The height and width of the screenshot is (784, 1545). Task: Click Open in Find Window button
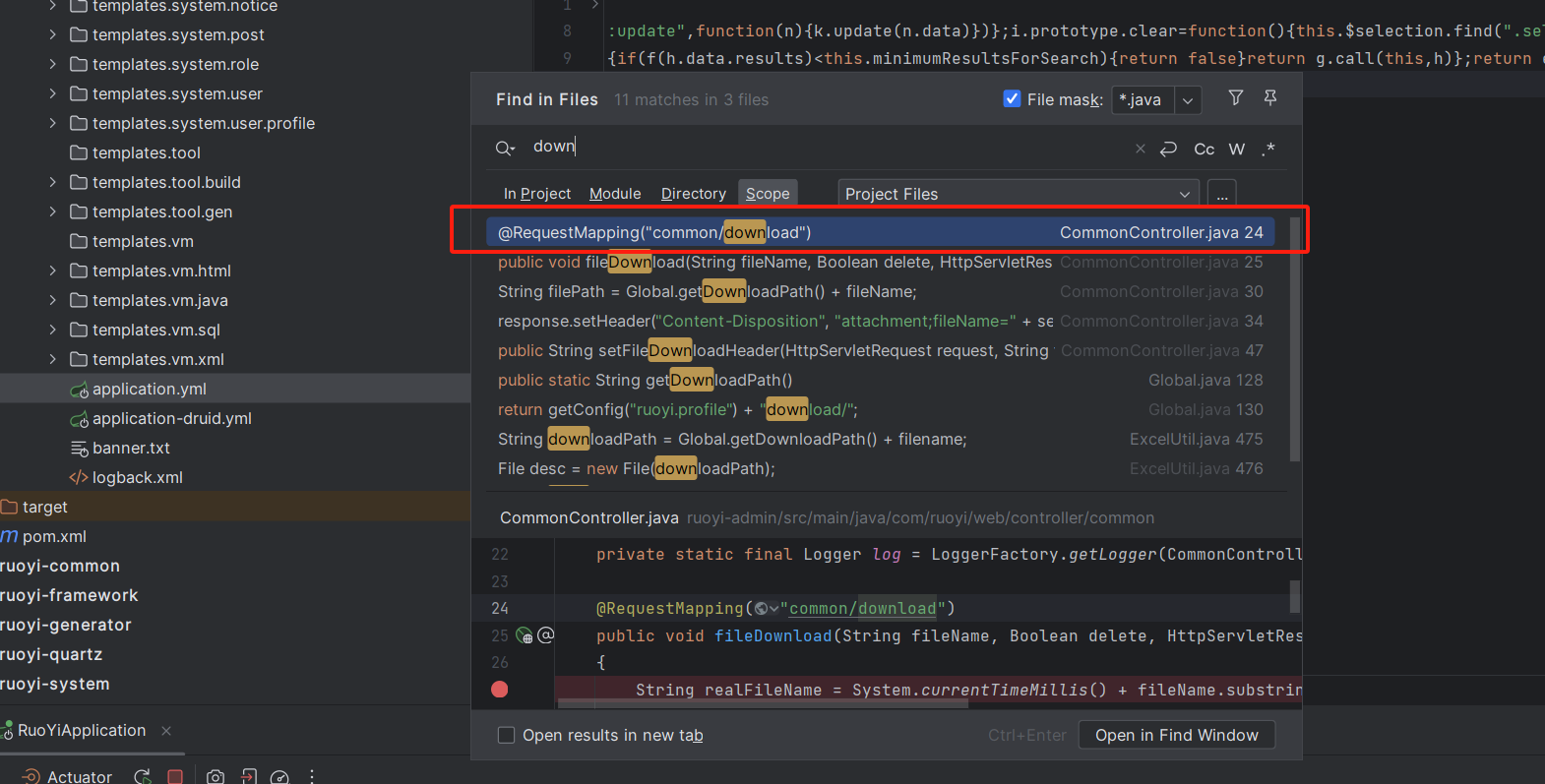pos(1176,735)
